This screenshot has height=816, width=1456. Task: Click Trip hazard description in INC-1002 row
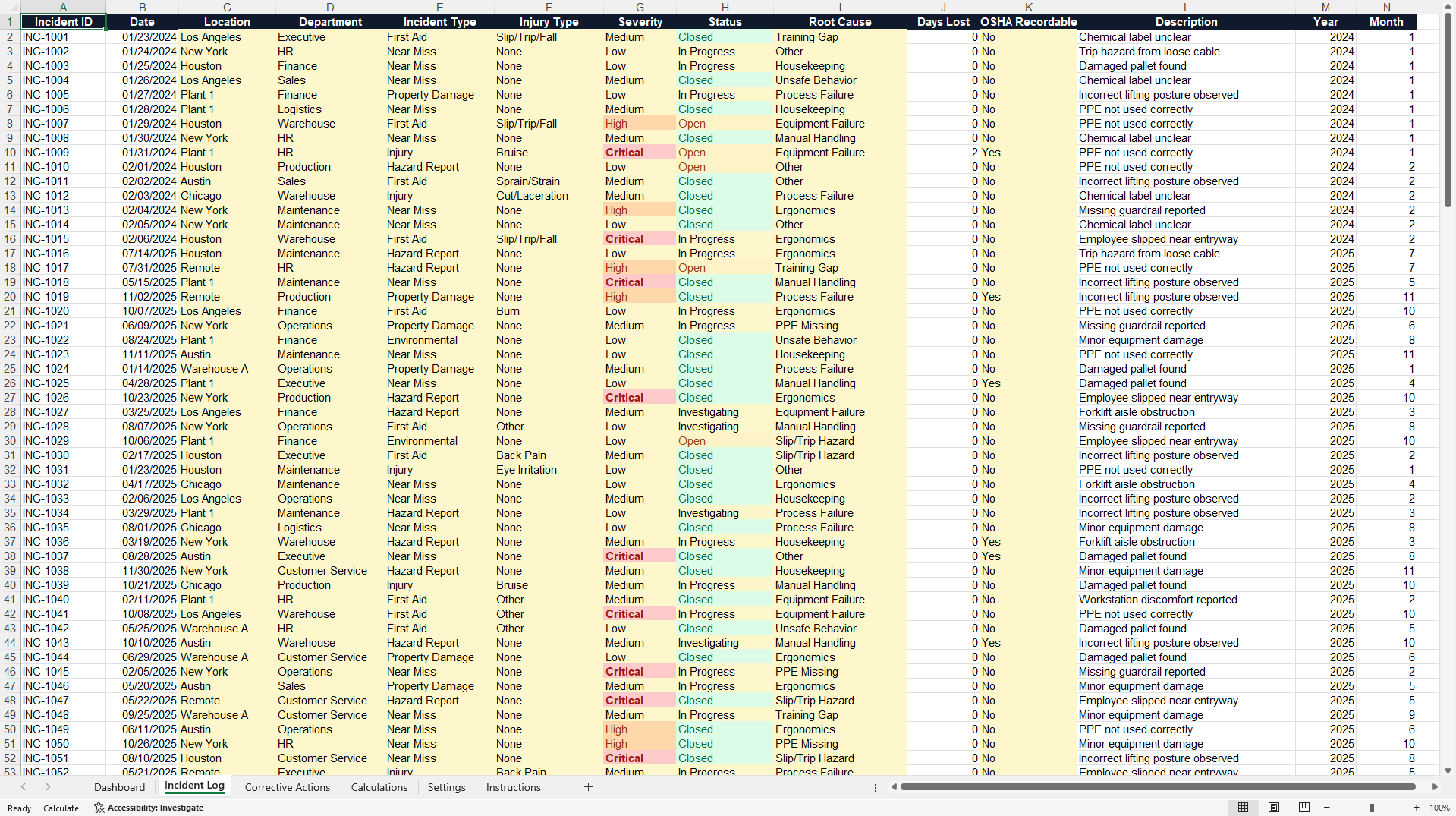(x=1186, y=52)
